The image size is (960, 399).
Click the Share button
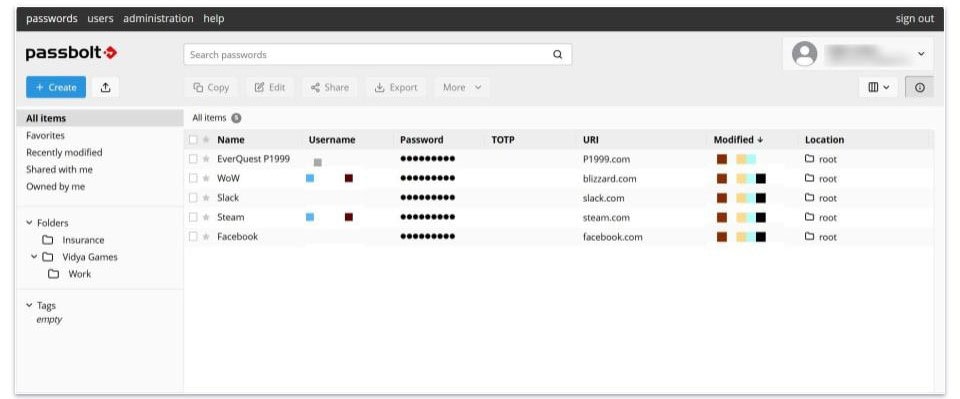(330, 88)
